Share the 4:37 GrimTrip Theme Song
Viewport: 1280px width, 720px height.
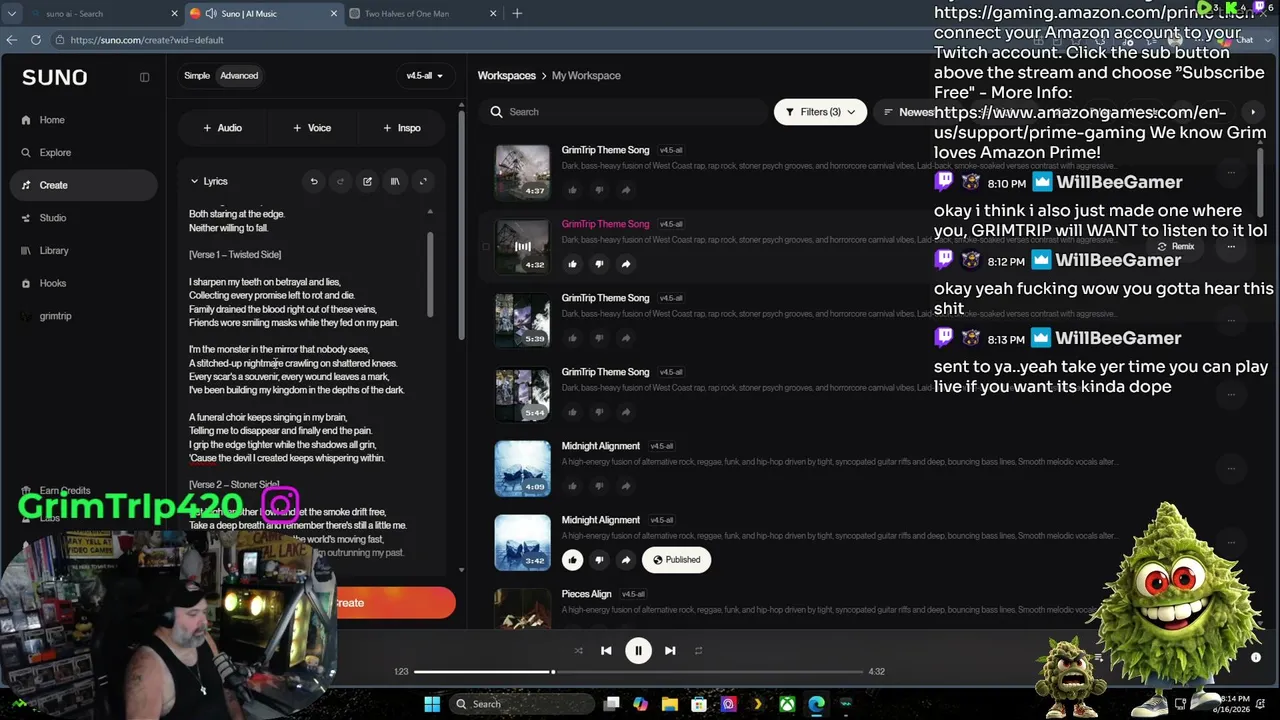[626, 190]
